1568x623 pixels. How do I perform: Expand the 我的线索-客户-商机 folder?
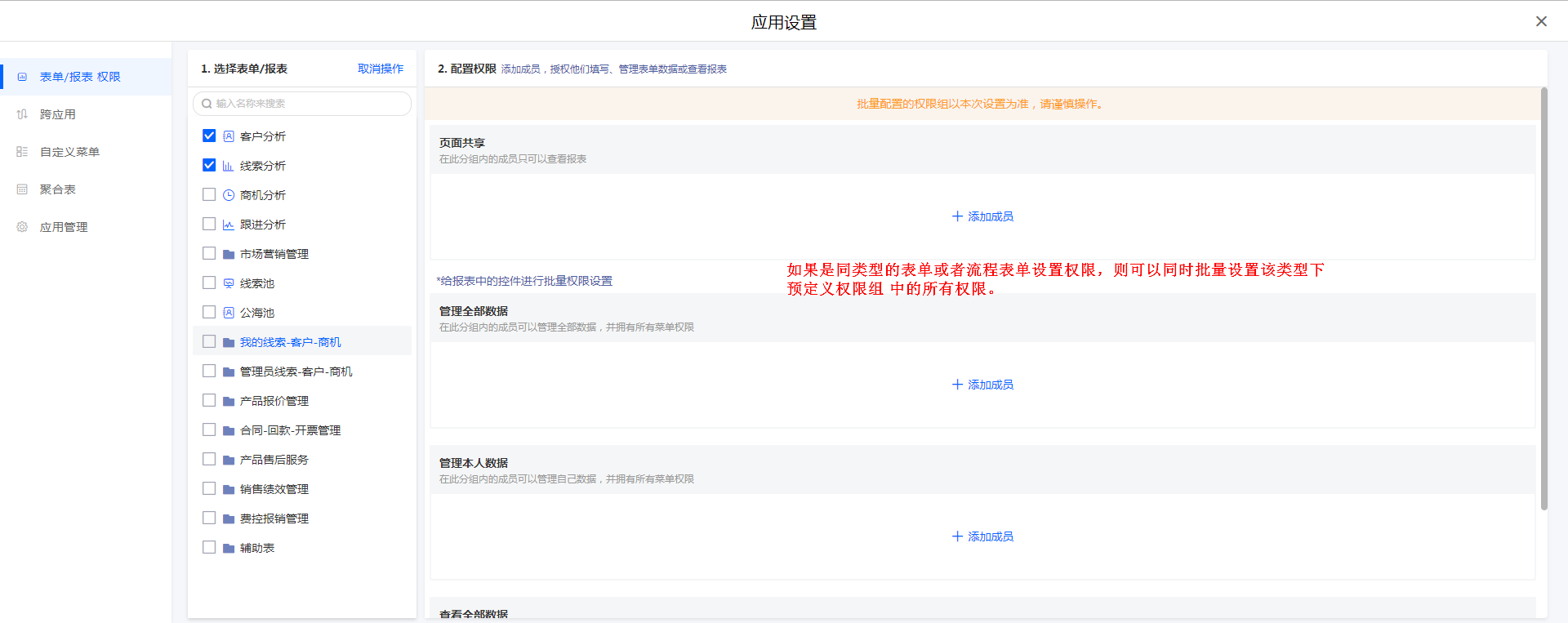click(290, 342)
